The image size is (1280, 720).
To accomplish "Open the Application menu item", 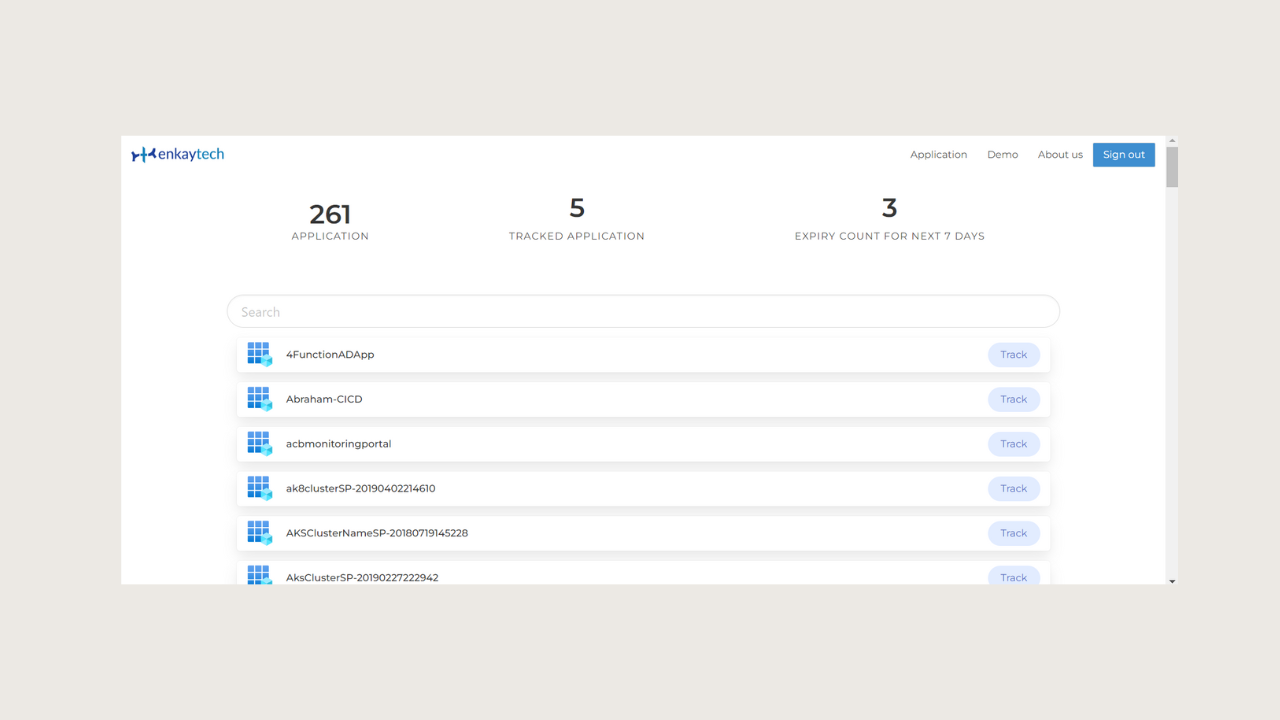I will tap(938, 155).
